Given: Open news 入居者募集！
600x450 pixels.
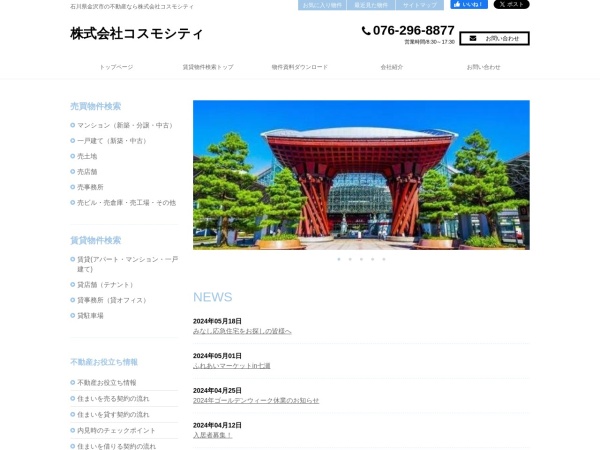Looking at the screenshot, I should click(213, 435).
